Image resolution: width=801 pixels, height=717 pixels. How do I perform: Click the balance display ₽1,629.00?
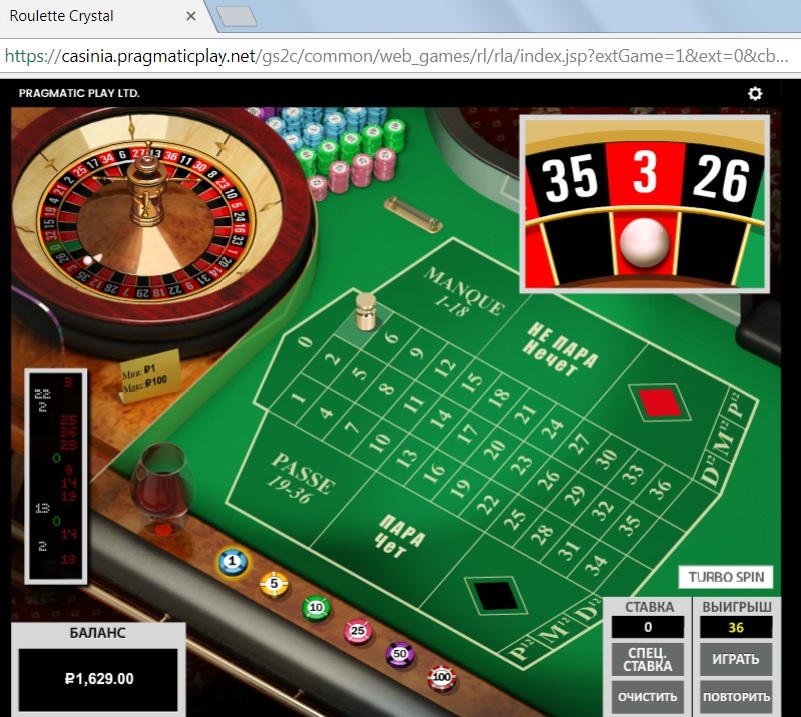tap(99, 679)
